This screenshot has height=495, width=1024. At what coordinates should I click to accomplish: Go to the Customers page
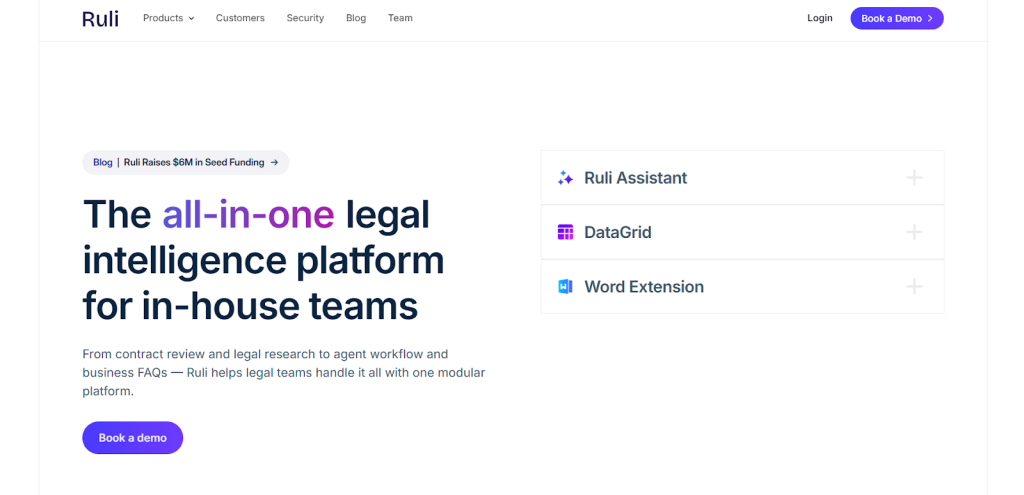(x=240, y=18)
